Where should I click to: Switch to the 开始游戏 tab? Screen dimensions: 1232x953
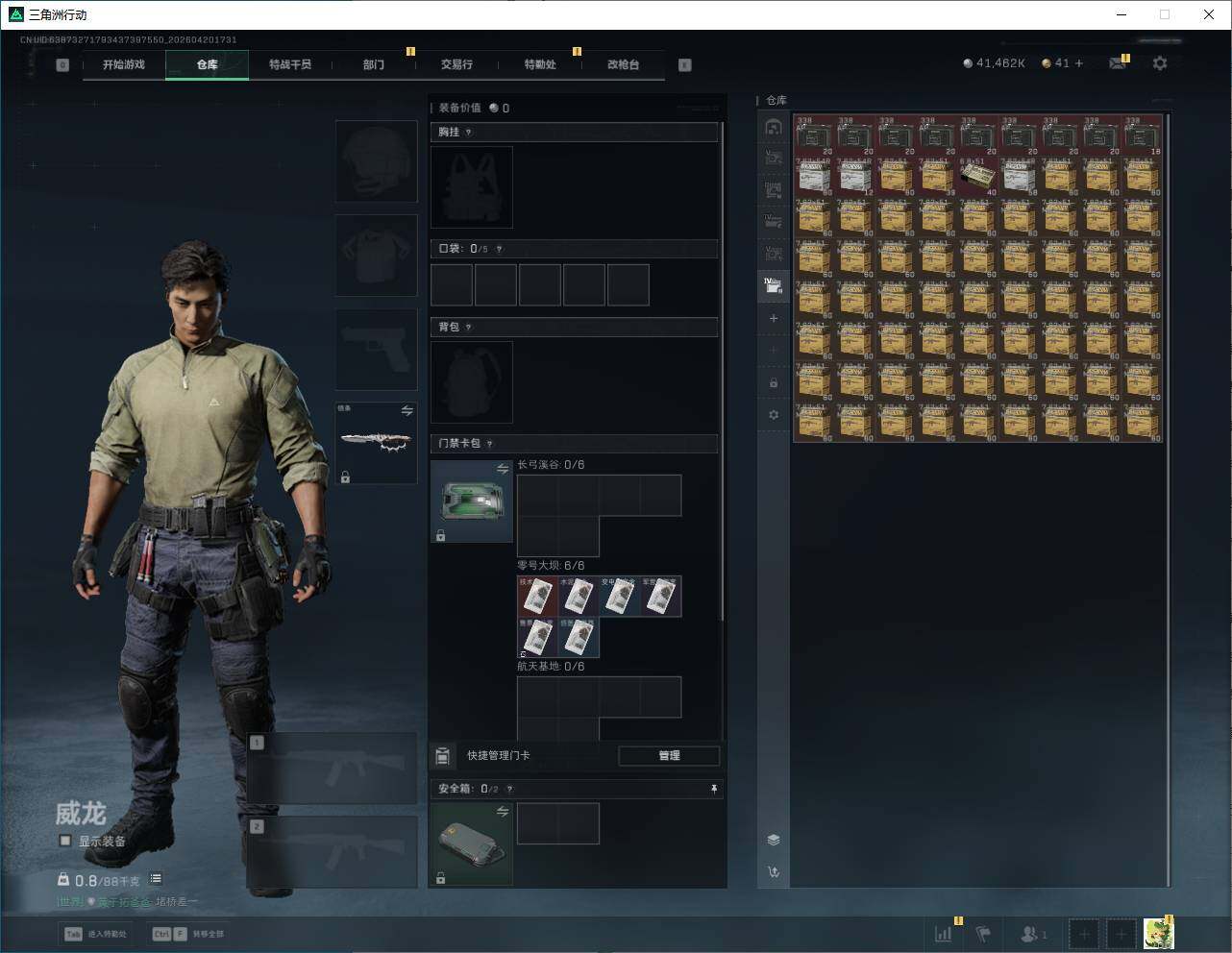tap(124, 64)
